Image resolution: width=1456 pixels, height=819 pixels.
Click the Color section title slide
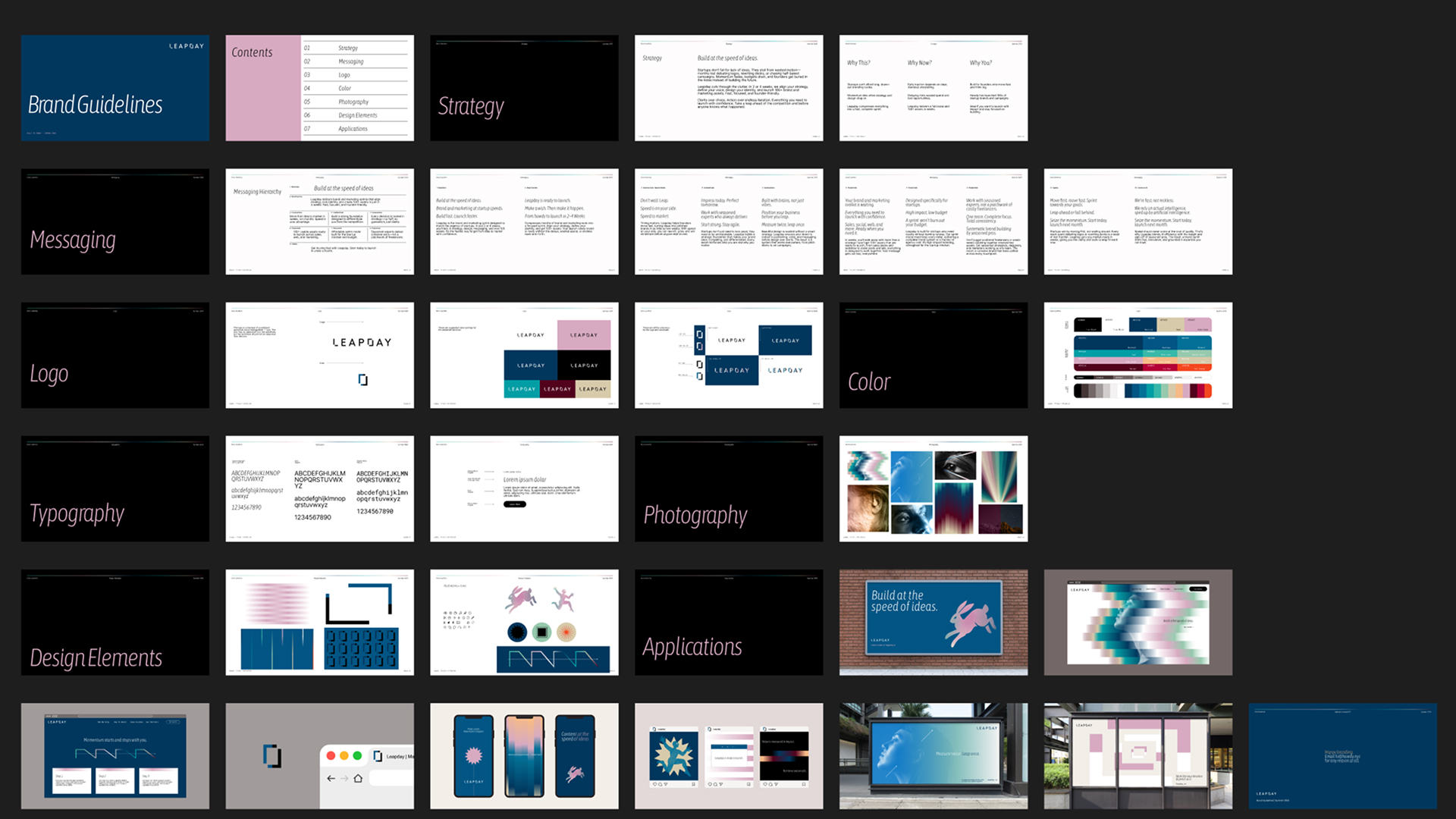point(933,355)
